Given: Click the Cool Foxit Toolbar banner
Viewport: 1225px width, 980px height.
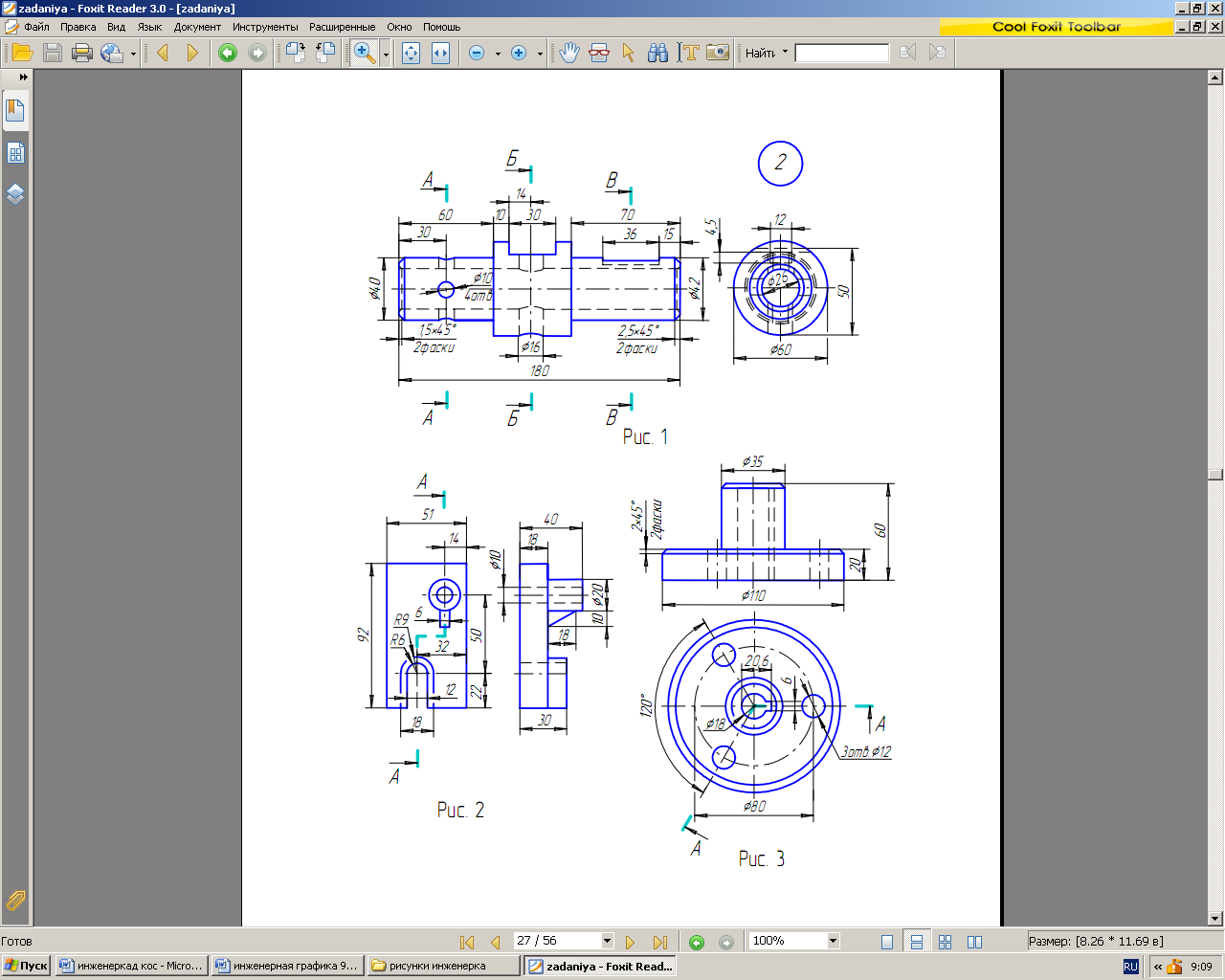Looking at the screenshot, I should [x=1056, y=27].
